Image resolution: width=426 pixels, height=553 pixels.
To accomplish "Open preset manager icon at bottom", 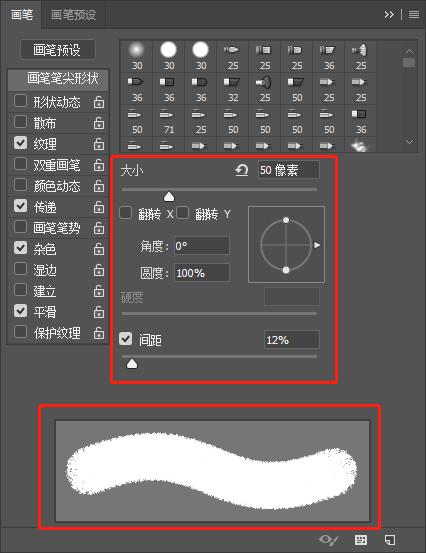I will pos(360,540).
